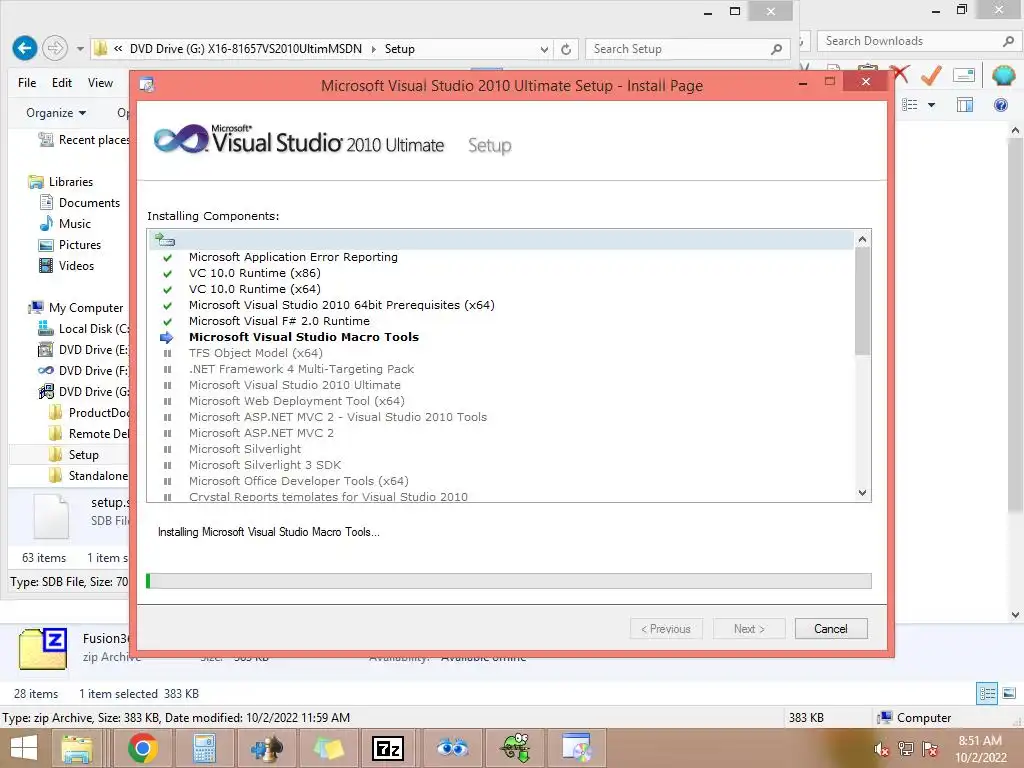
Task: Click the Setup breadcrumb segment
Action: tap(400, 49)
